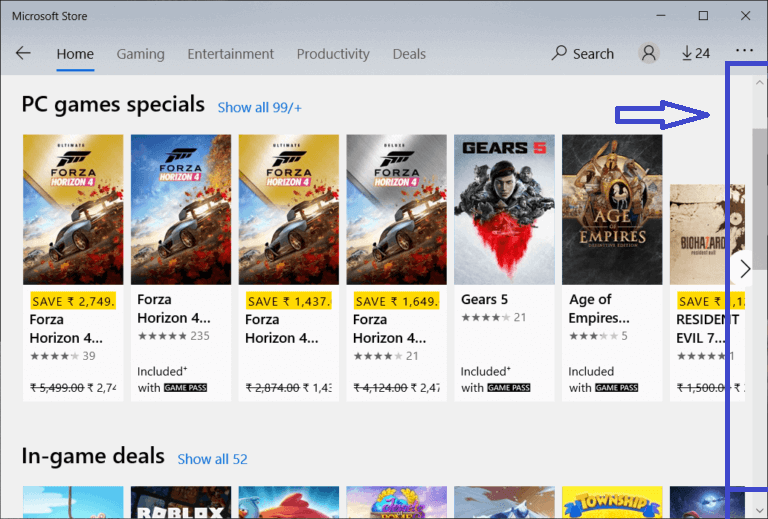
Task: Open downloads showing 24 items
Action: click(x=696, y=53)
